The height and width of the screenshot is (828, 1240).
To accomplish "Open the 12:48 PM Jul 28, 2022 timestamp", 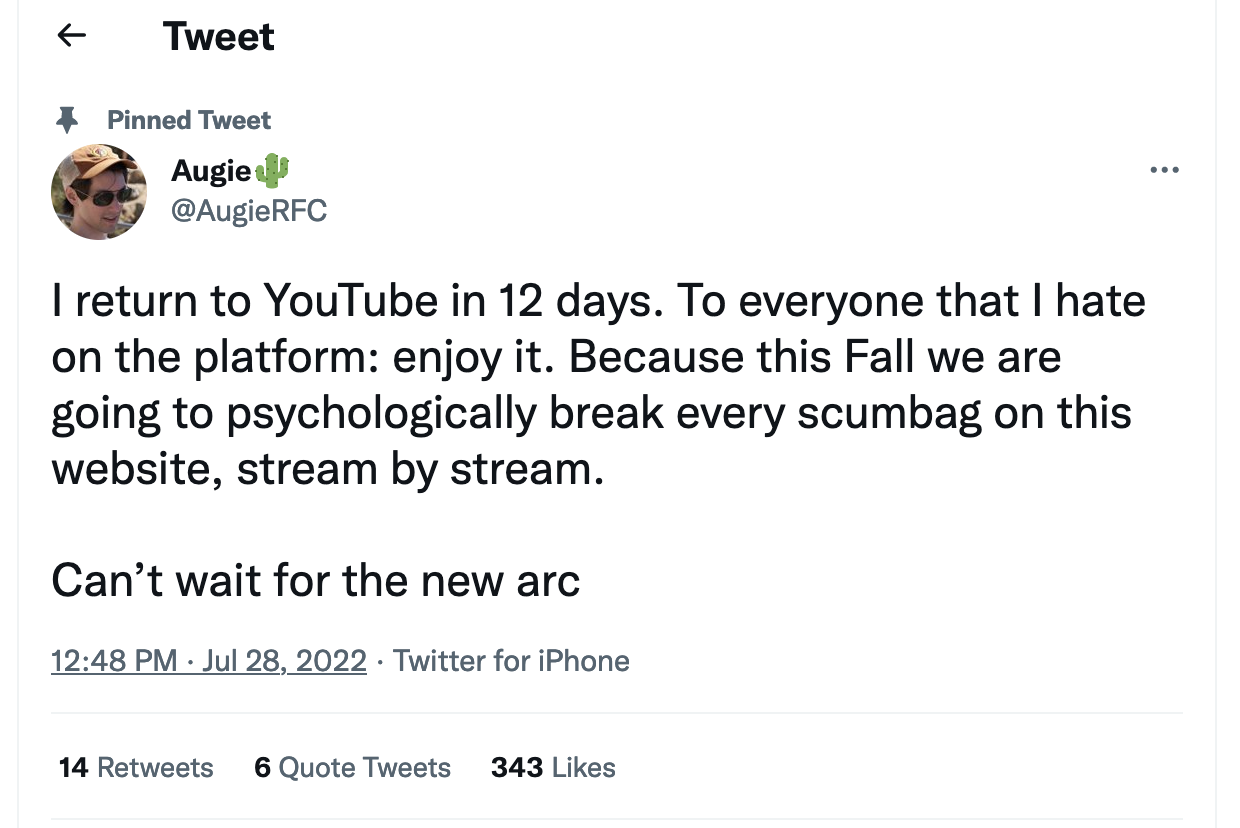I will (209, 661).
